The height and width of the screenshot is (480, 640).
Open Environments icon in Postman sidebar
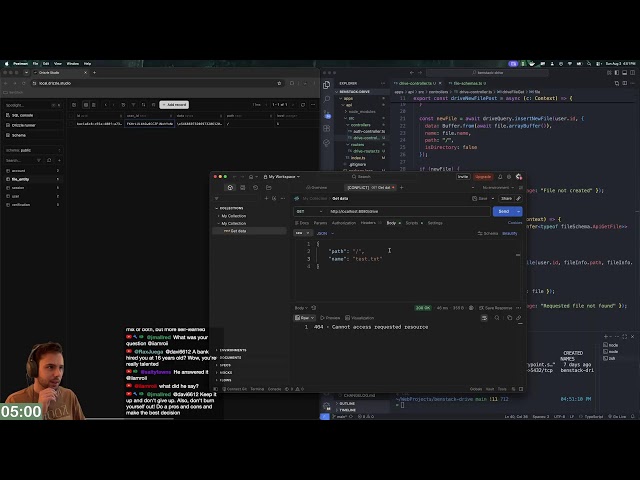tap(243, 187)
